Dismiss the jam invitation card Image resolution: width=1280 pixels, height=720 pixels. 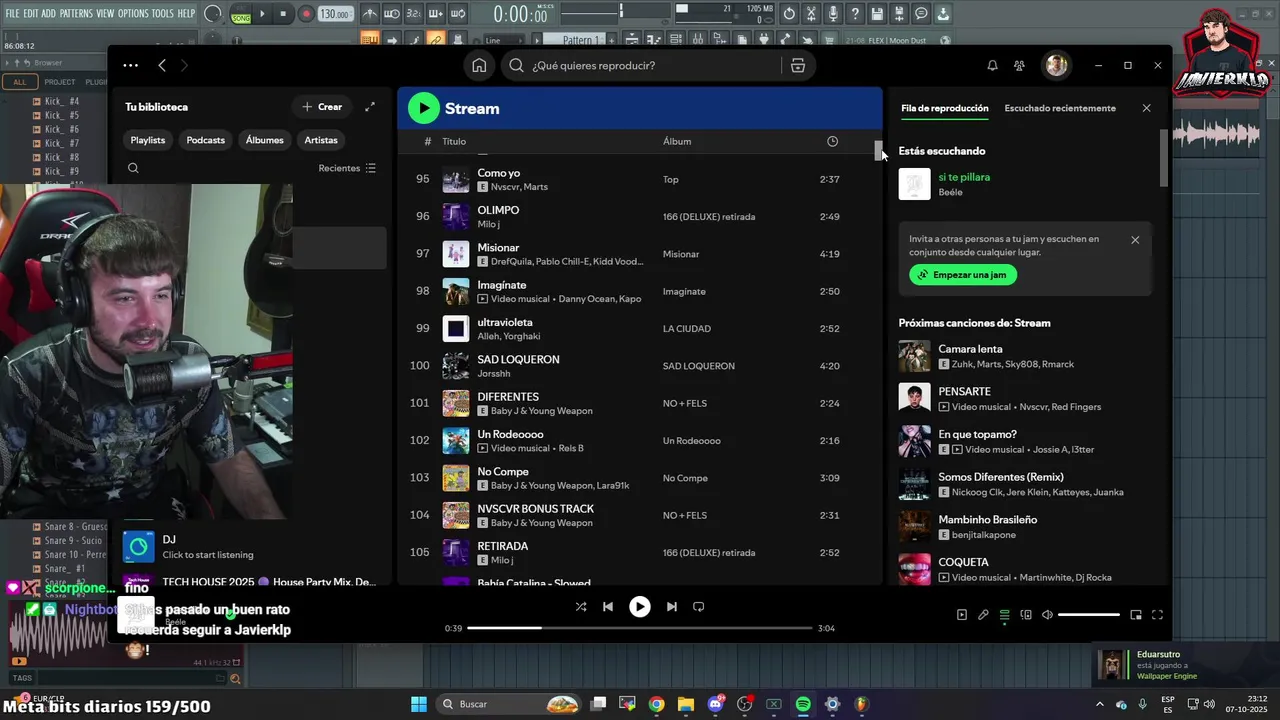click(1135, 240)
